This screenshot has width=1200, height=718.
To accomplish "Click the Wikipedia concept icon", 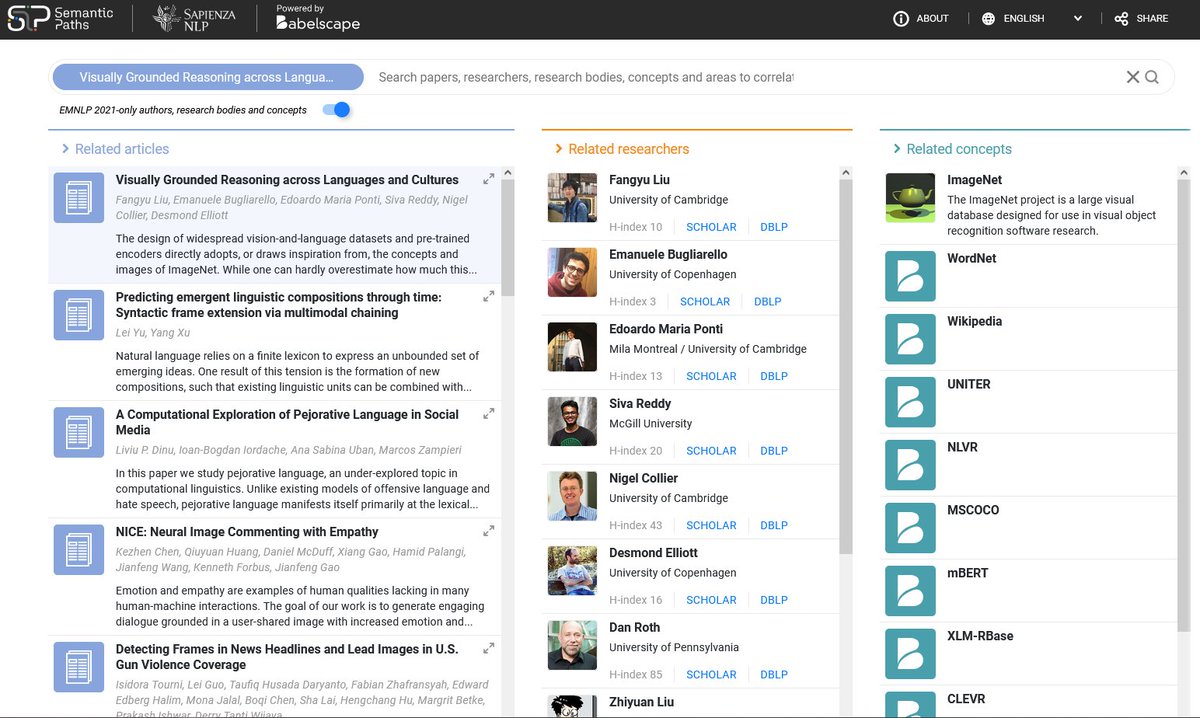I will (x=910, y=339).
